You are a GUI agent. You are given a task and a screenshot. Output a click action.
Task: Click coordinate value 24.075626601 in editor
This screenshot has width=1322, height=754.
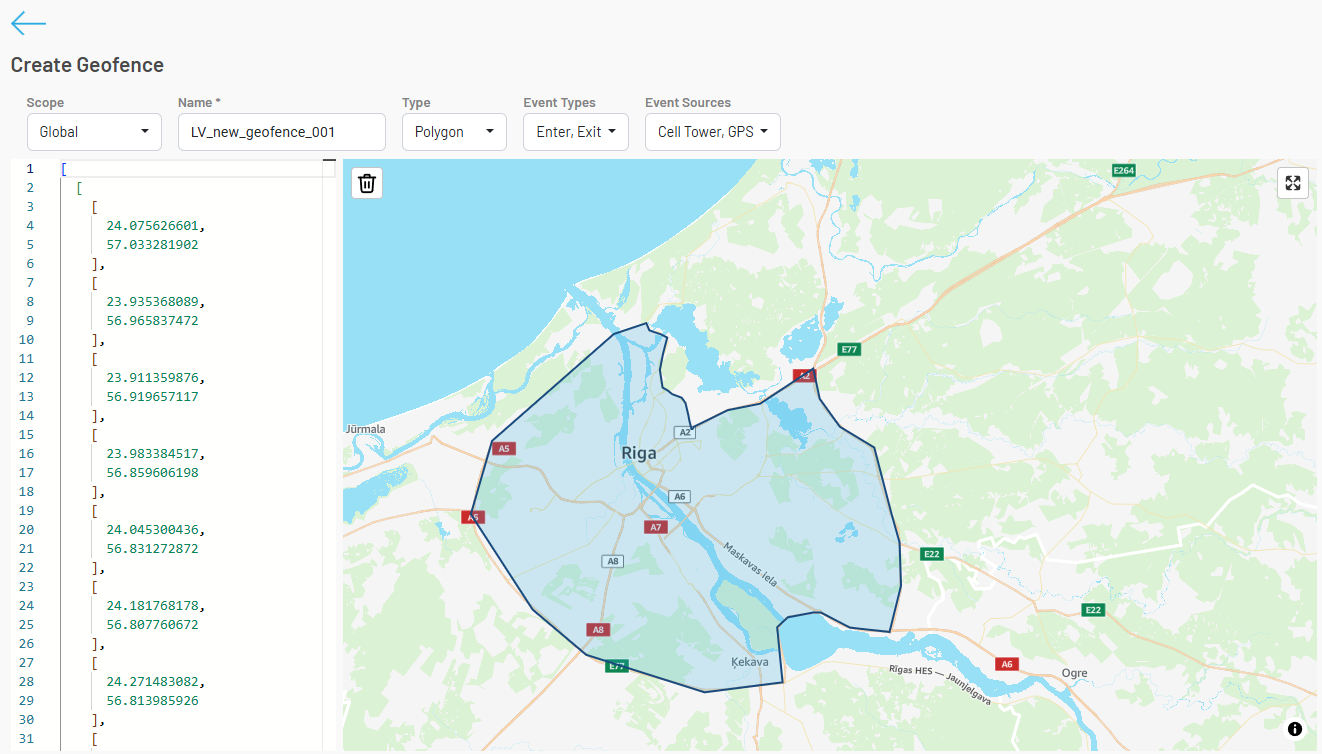155,226
